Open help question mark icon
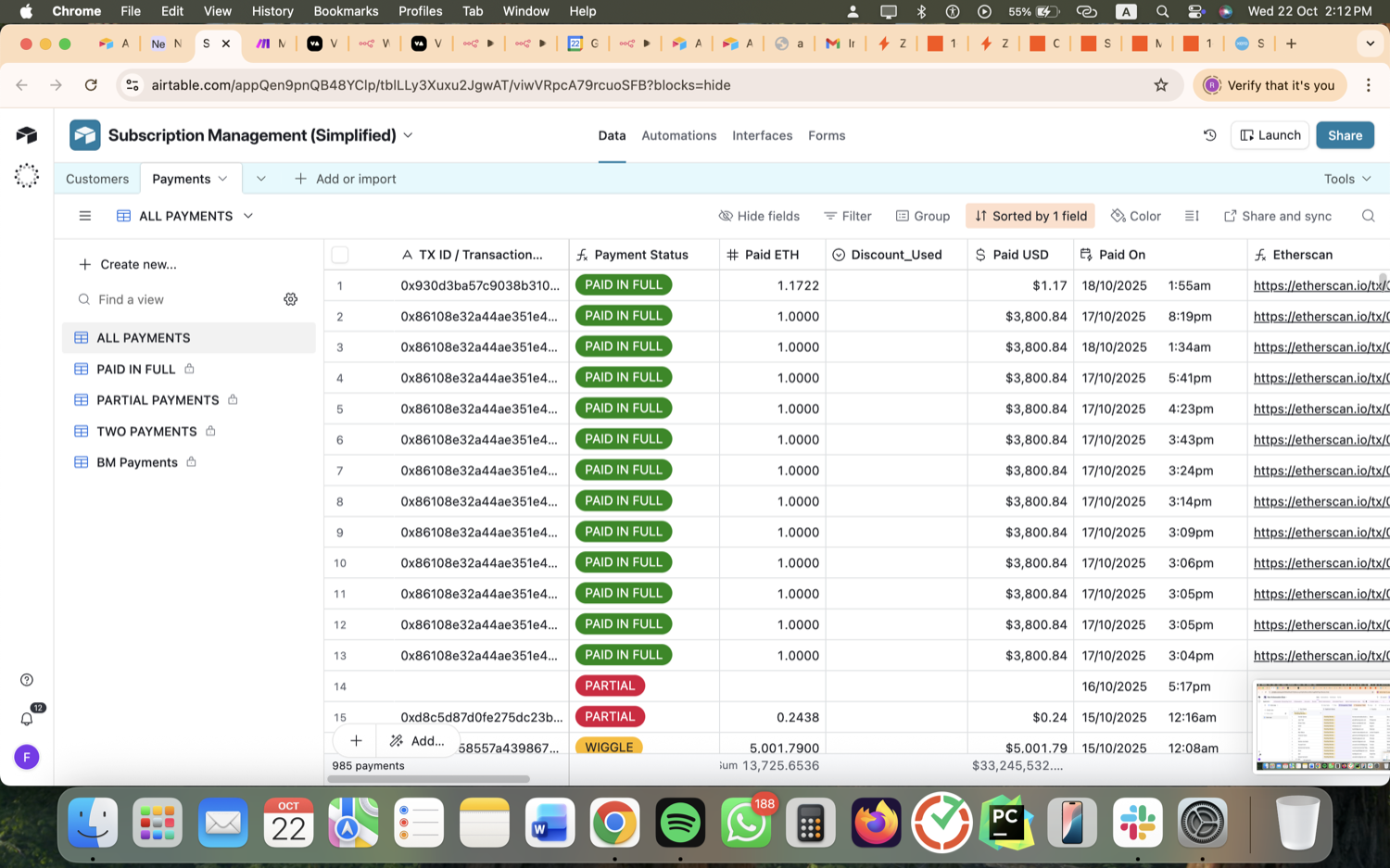The image size is (1390, 868). (x=27, y=680)
